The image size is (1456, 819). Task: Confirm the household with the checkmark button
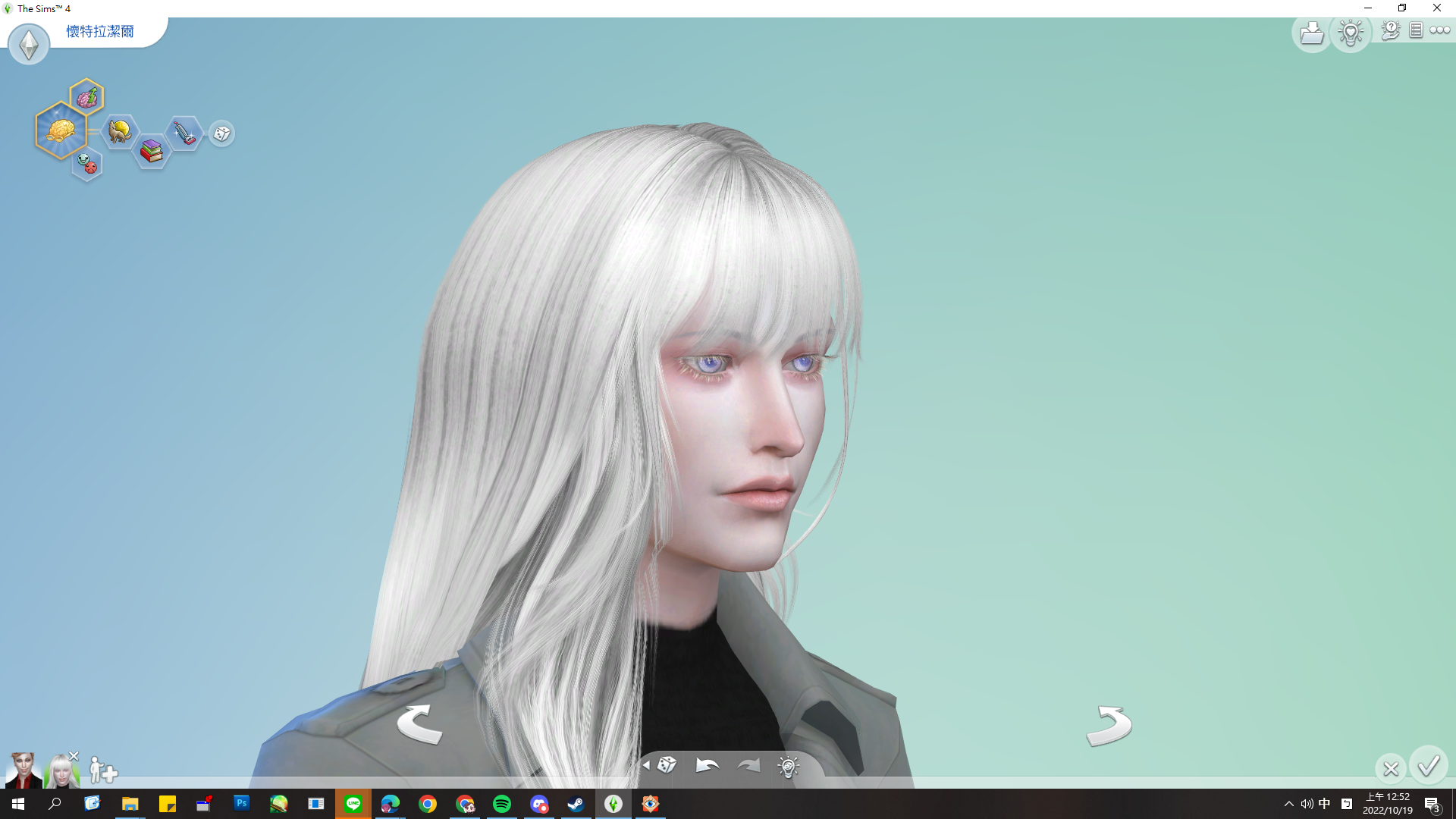tap(1429, 766)
